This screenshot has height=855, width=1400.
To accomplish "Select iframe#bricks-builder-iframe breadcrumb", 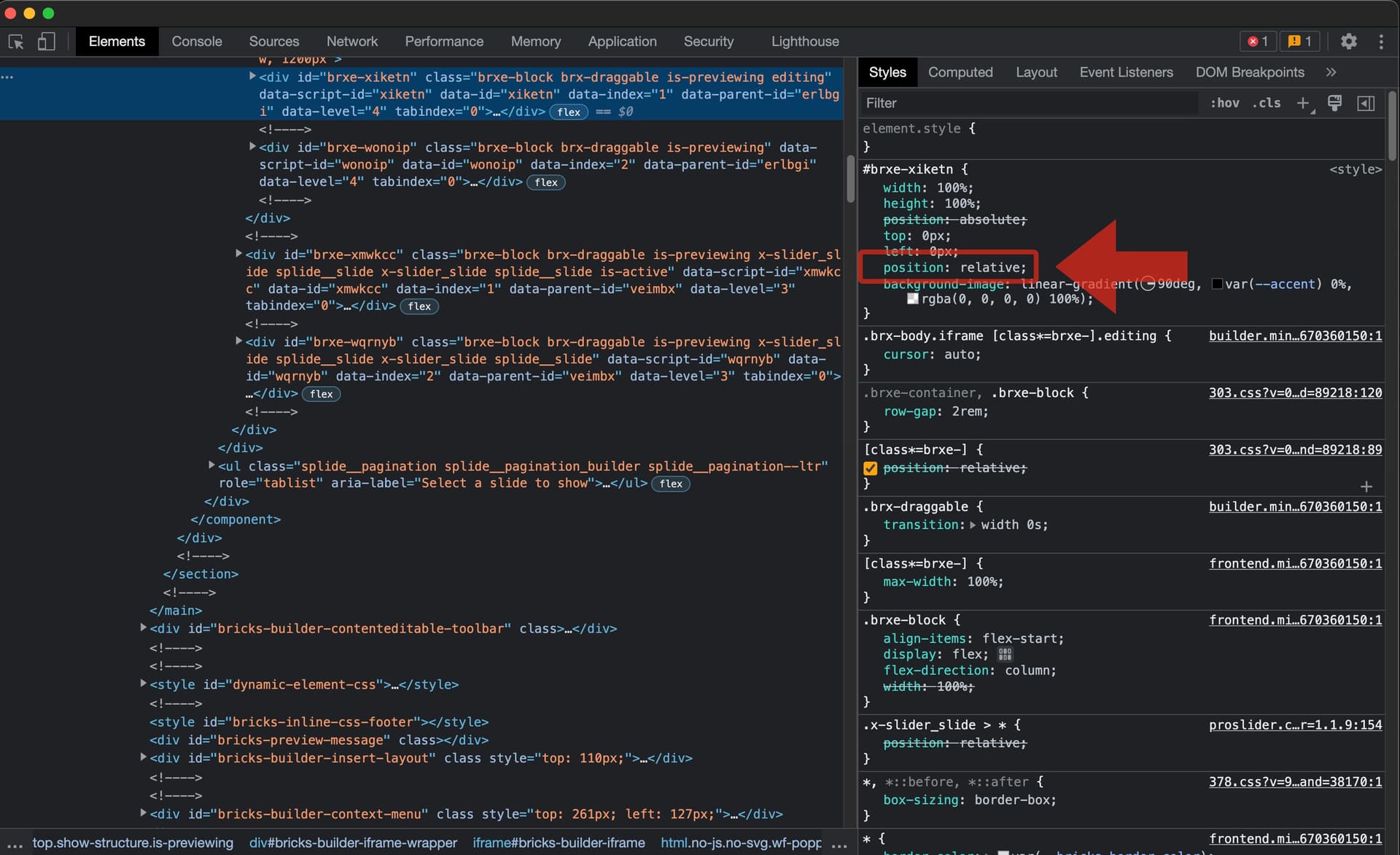I will (x=559, y=843).
